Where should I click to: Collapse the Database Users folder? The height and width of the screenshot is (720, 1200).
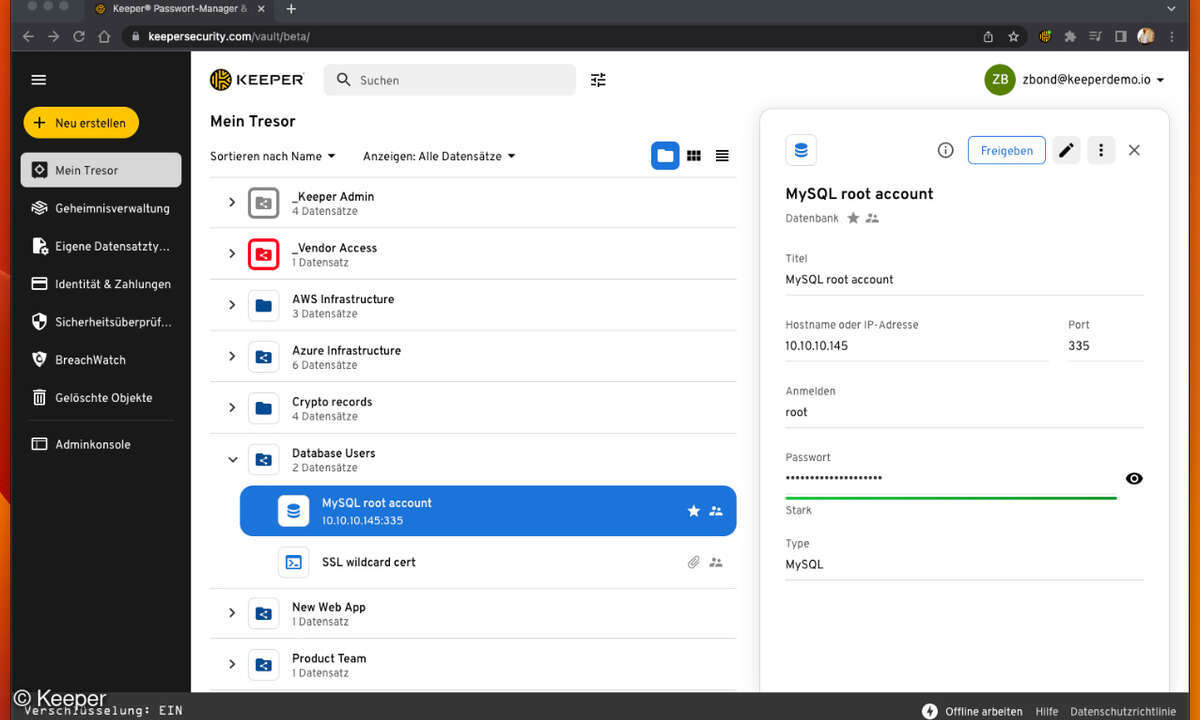[x=232, y=460]
